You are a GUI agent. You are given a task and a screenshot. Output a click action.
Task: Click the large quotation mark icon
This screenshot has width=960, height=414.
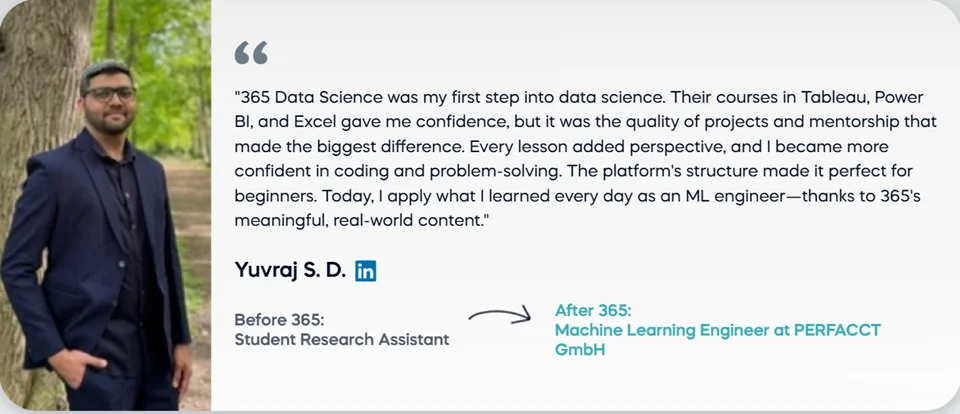point(251,53)
